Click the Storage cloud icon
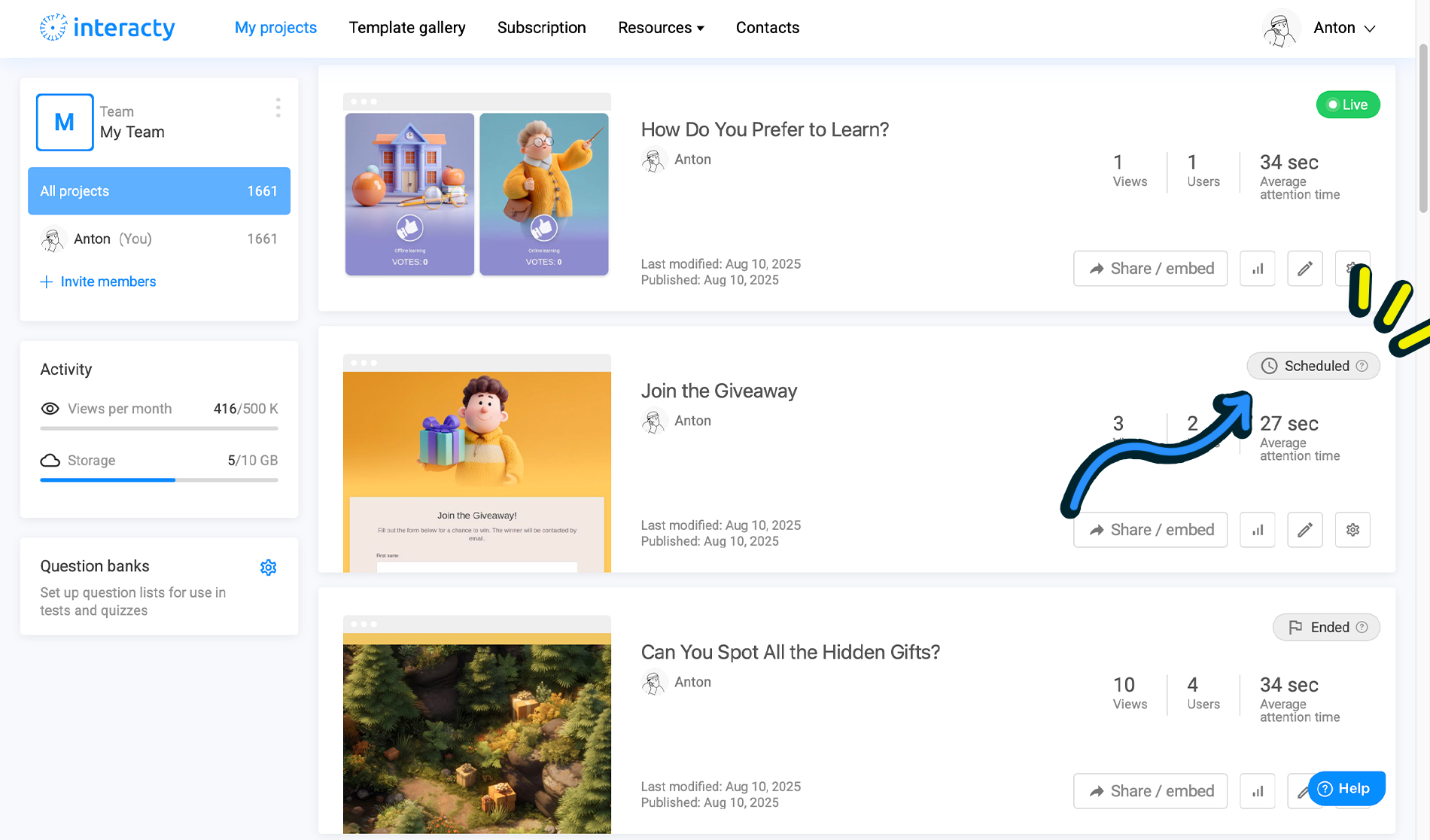 50,460
